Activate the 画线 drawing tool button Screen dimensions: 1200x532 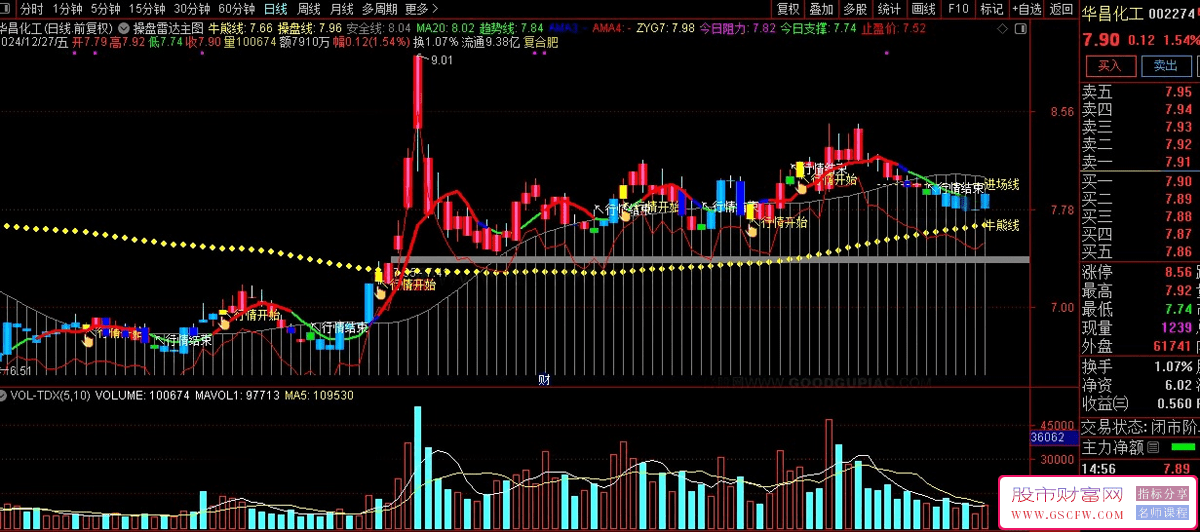(x=923, y=9)
